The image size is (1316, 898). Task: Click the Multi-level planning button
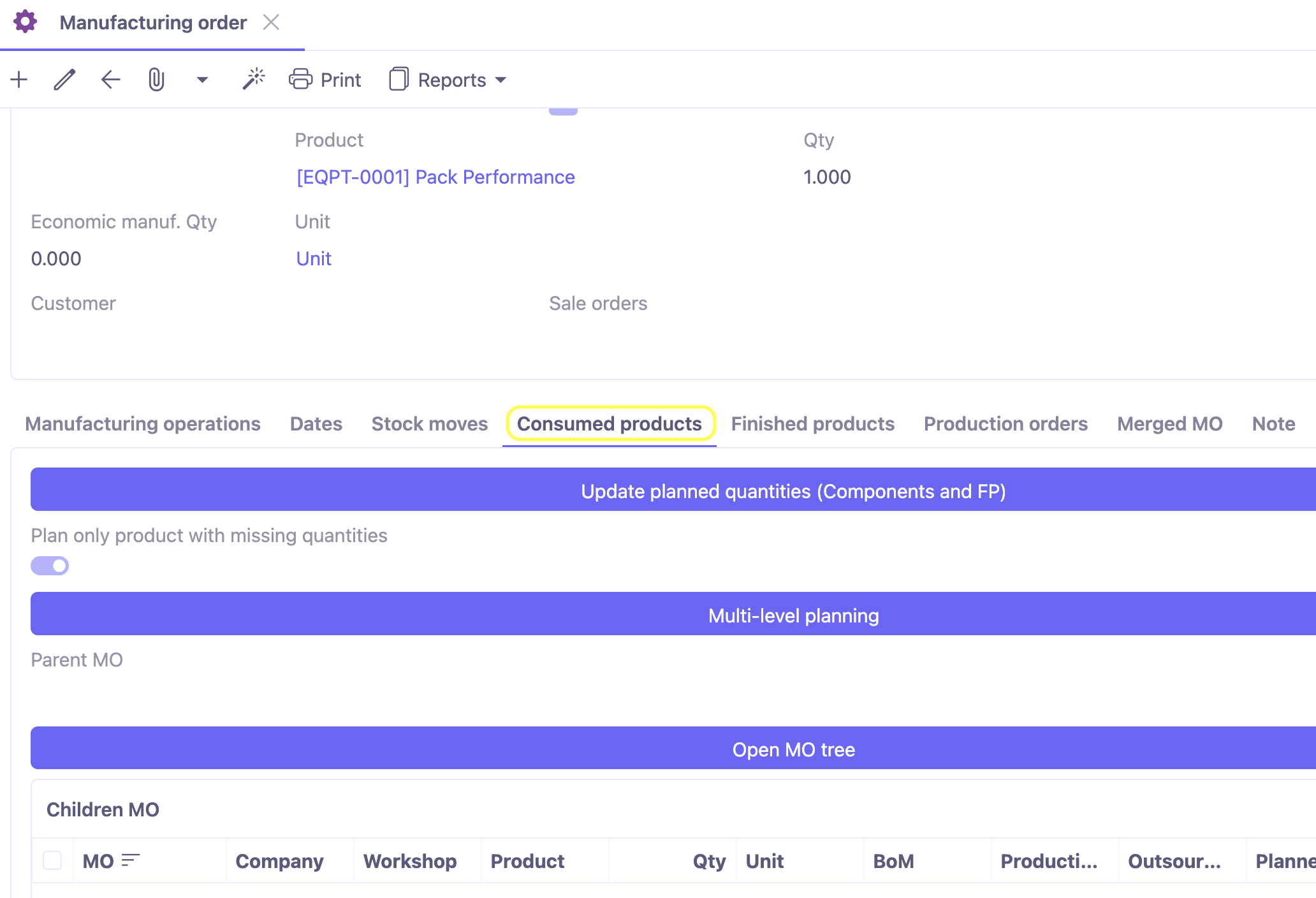coord(673,614)
